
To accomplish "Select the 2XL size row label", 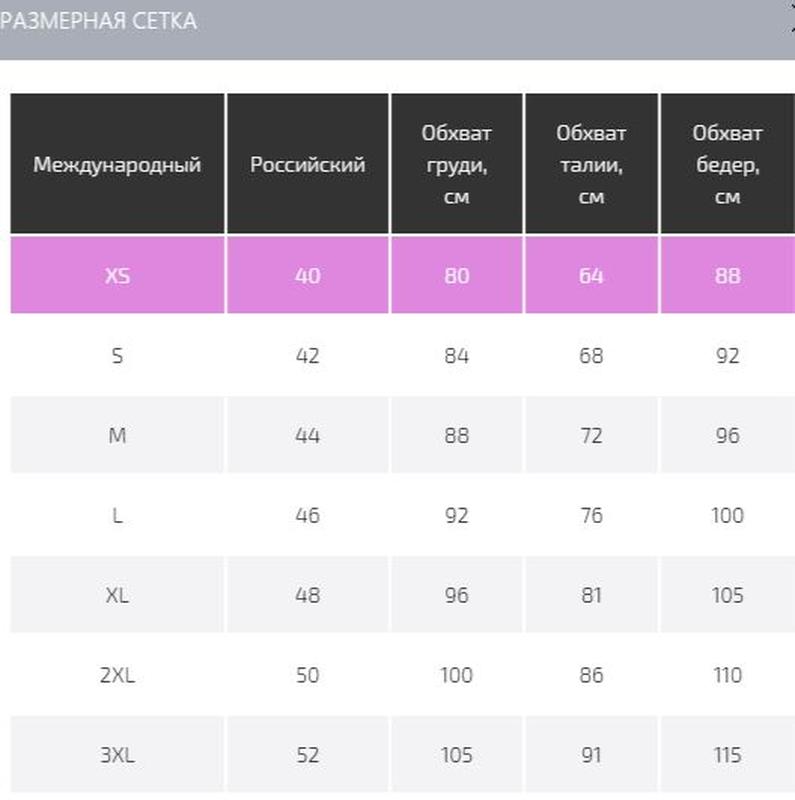I will click(x=117, y=675).
